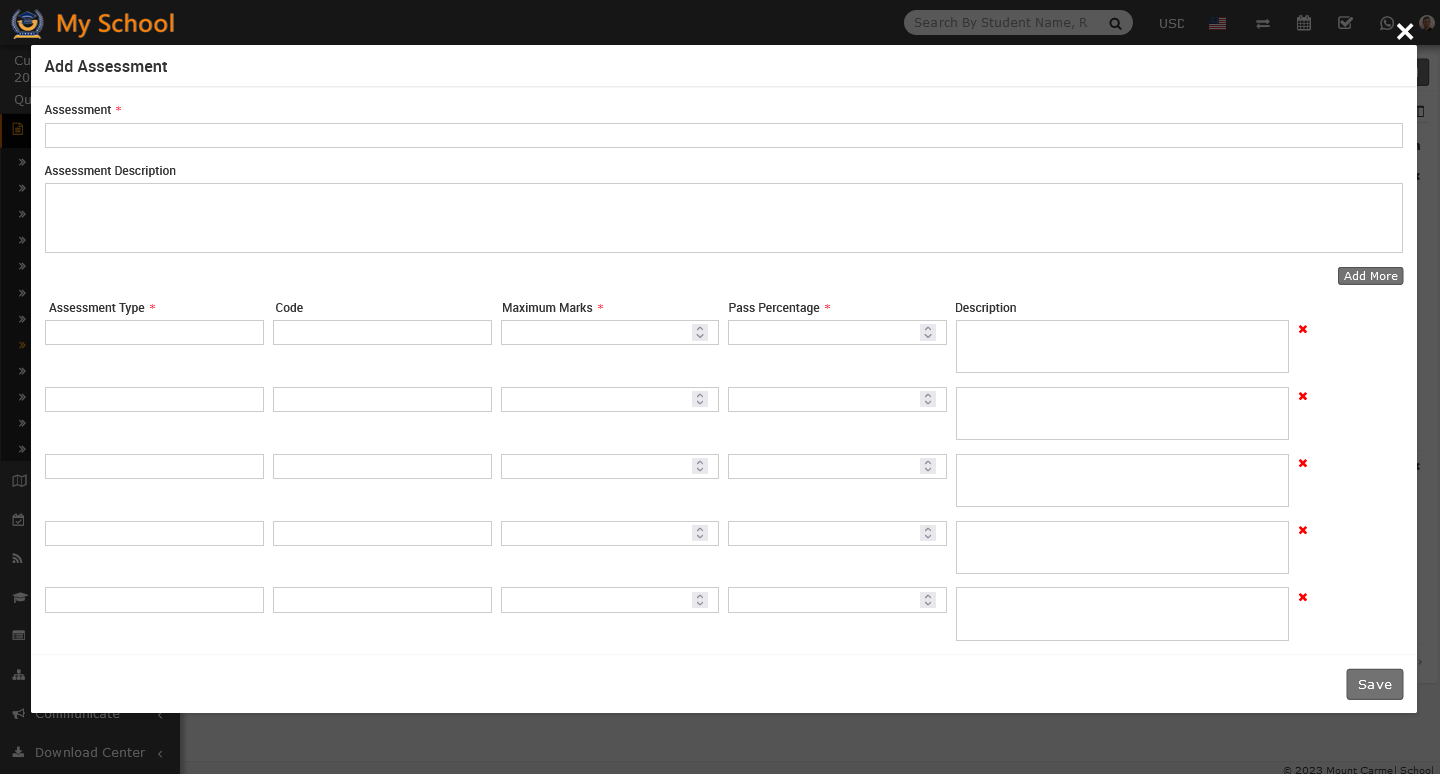Remove the first assessment type row
The width and height of the screenshot is (1440, 774).
[1302, 330]
